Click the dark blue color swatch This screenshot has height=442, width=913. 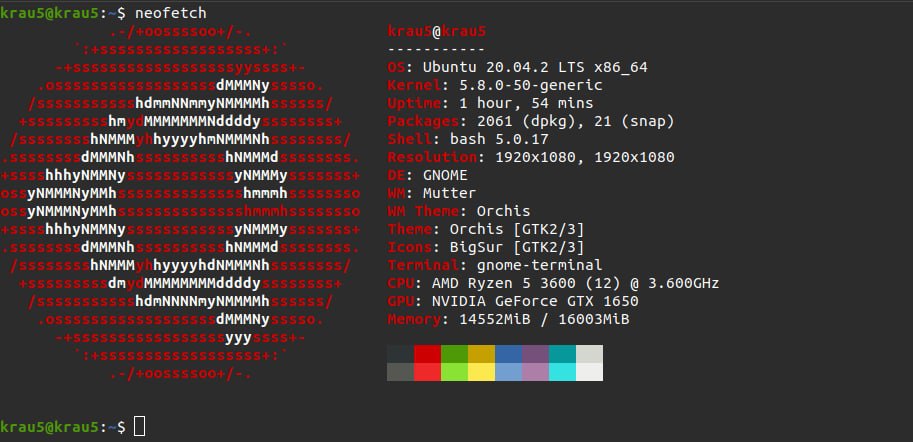tap(508, 353)
